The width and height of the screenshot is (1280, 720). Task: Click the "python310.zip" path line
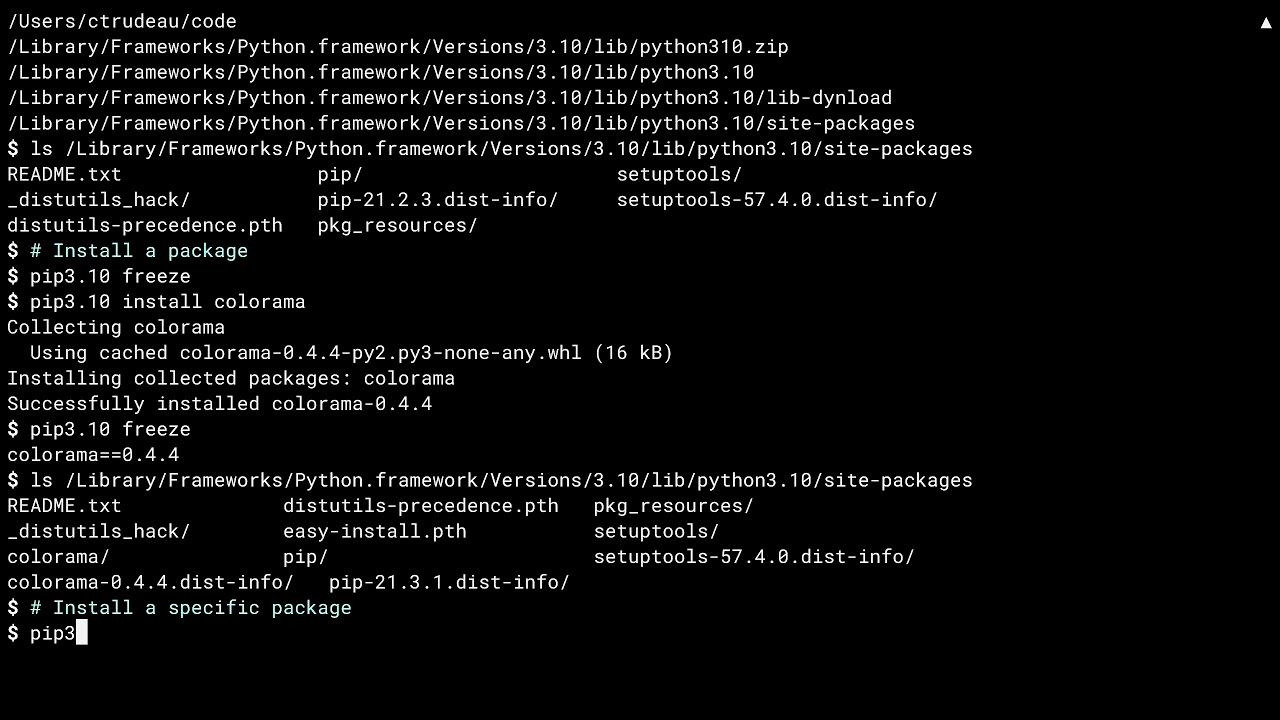tap(398, 47)
